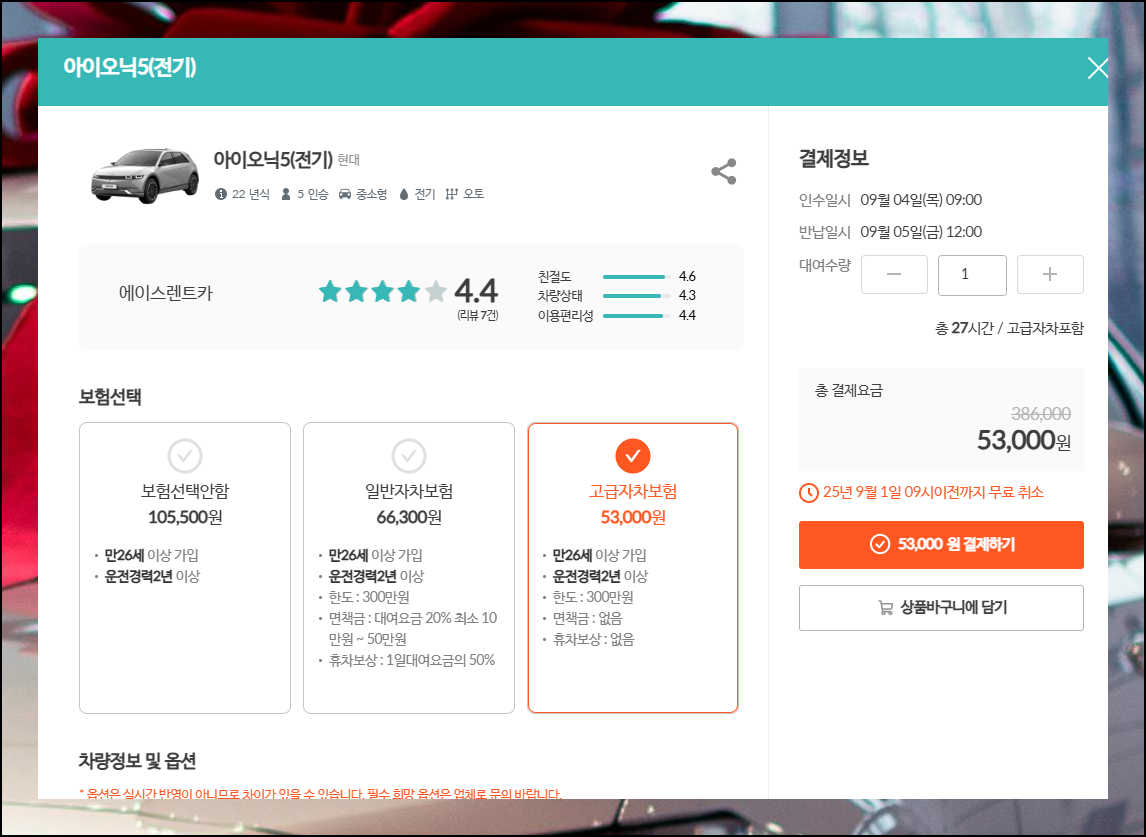Click the 총 결제요금 label

coord(849,390)
